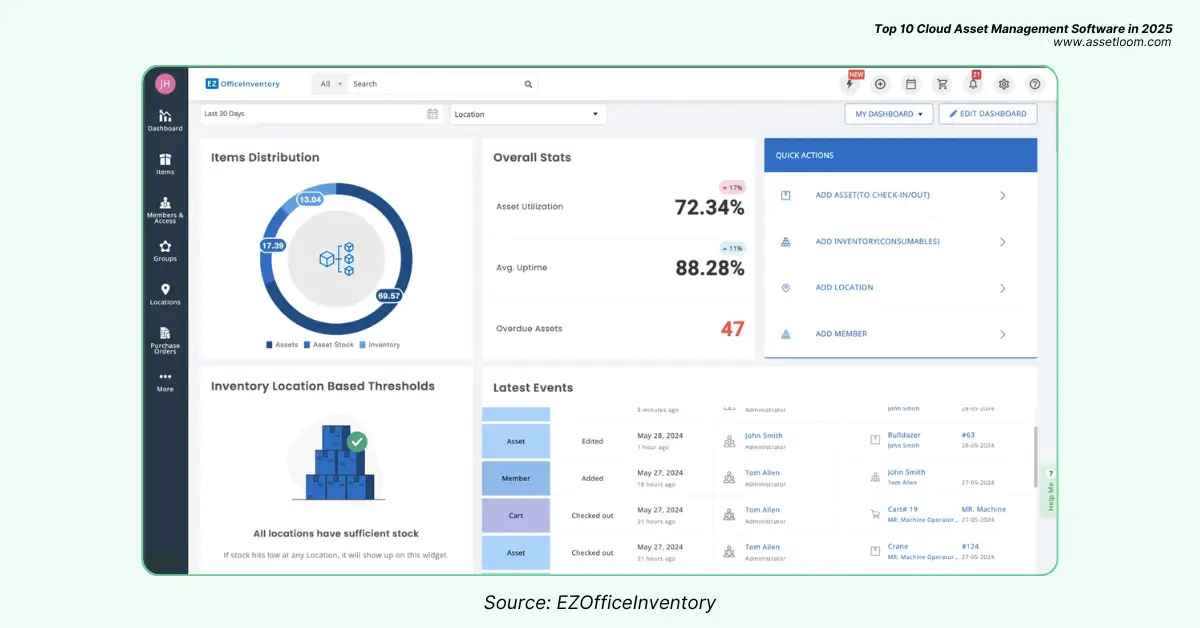Open help via the question mark icon

1035,84
